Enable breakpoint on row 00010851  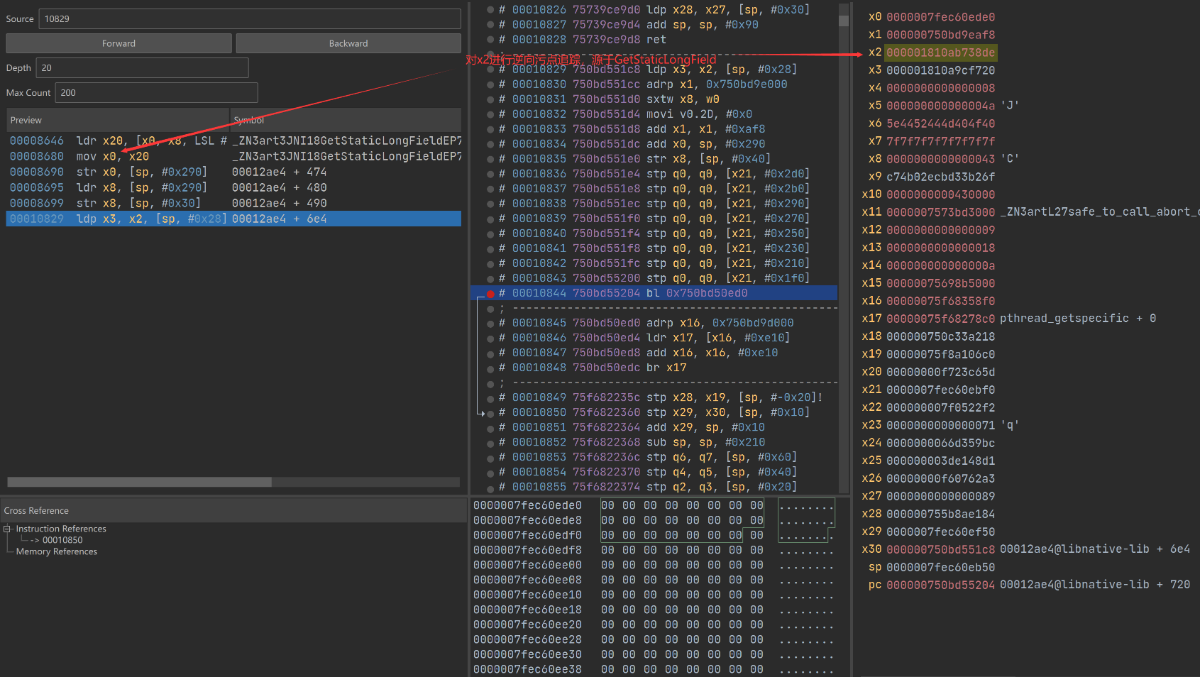tap(490, 427)
